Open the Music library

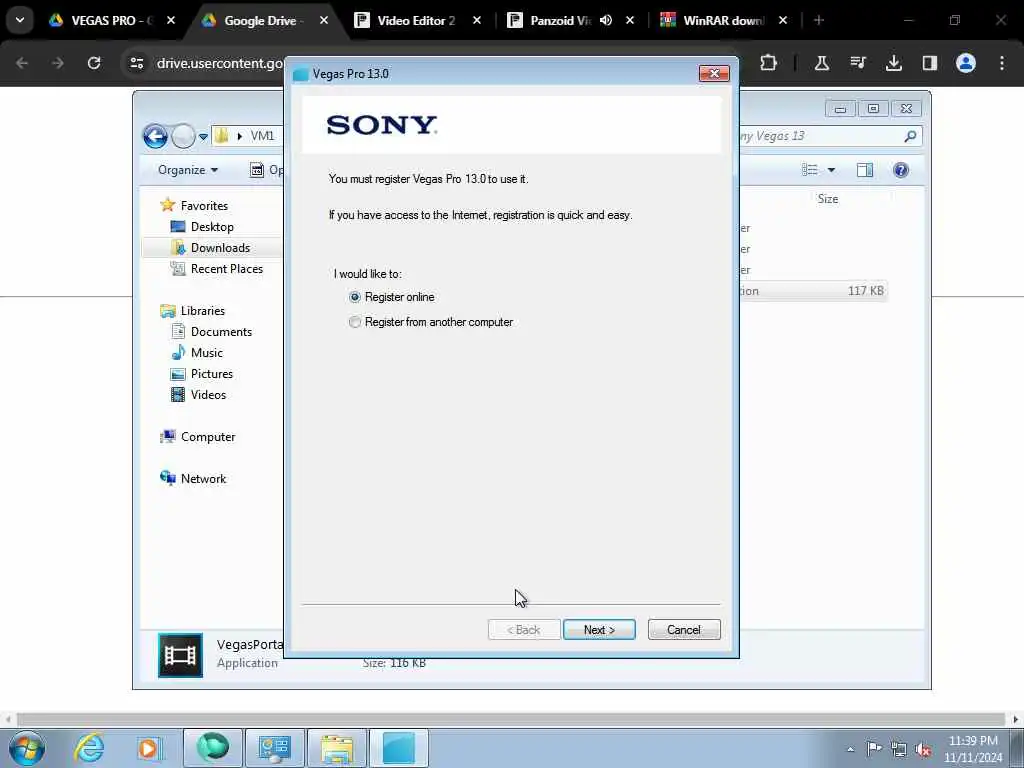[206, 353]
